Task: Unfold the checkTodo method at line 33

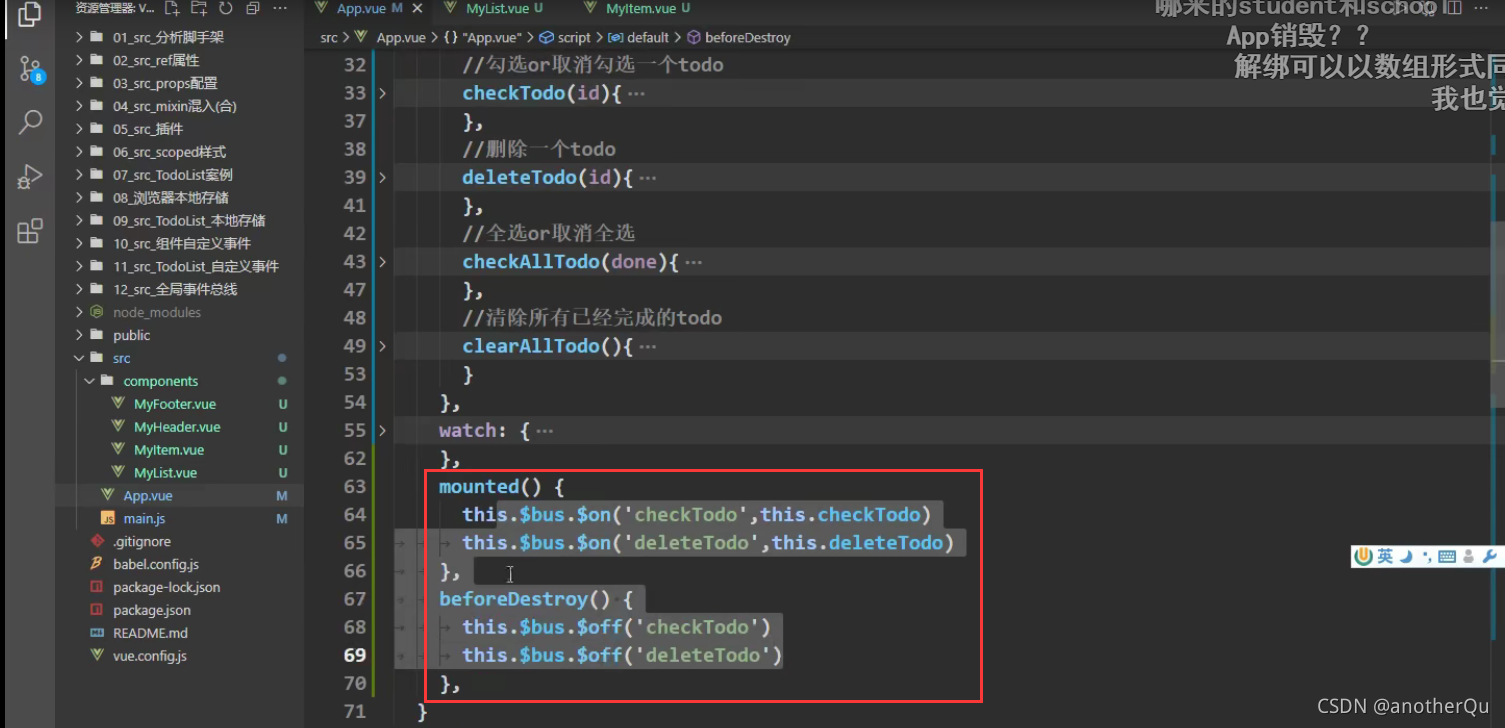Action: [382, 93]
